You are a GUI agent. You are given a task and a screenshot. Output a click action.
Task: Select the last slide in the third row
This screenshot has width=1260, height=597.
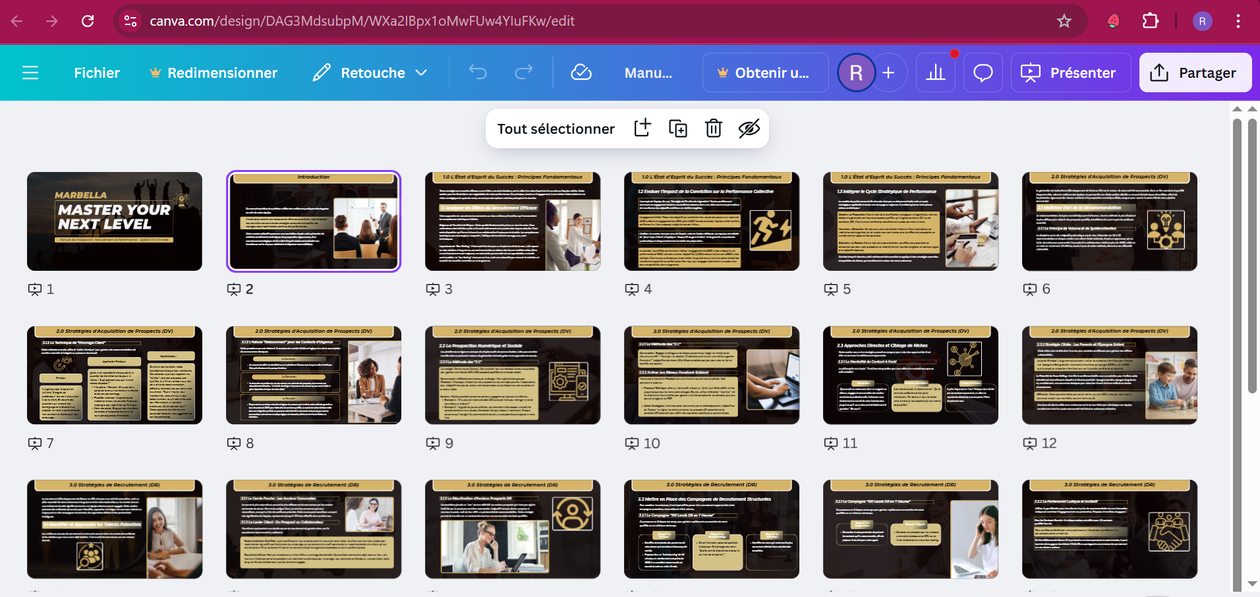pos(1110,529)
